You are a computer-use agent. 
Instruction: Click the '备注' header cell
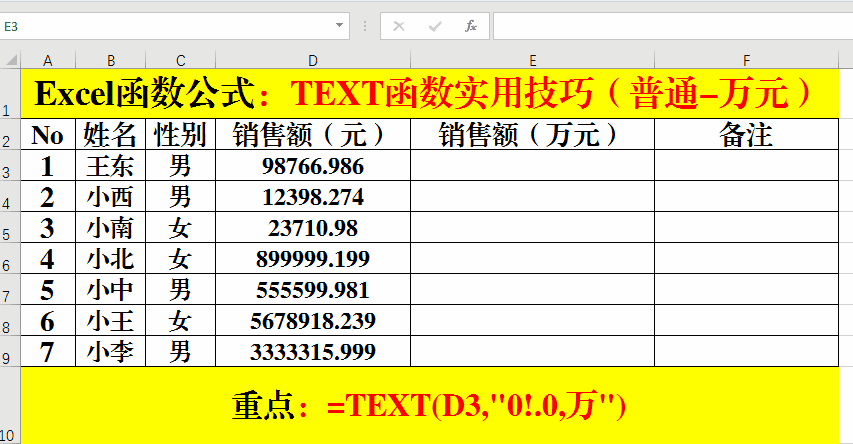(746, 134)
